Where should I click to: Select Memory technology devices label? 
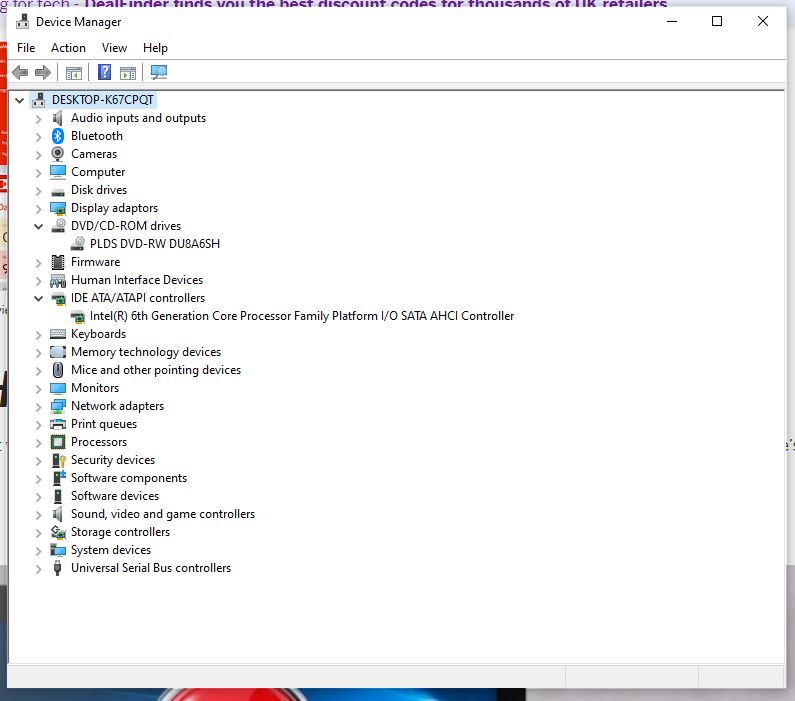[x=146, y=352]
